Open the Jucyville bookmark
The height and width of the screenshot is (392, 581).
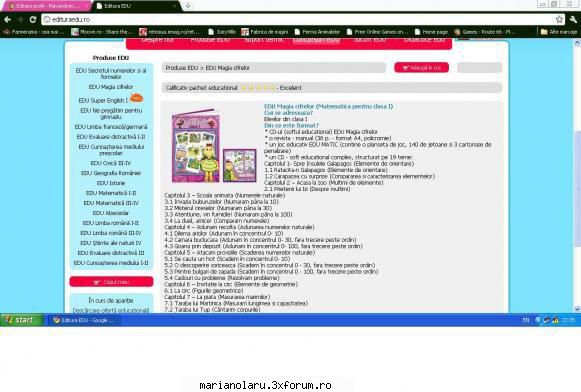(222, 32)
